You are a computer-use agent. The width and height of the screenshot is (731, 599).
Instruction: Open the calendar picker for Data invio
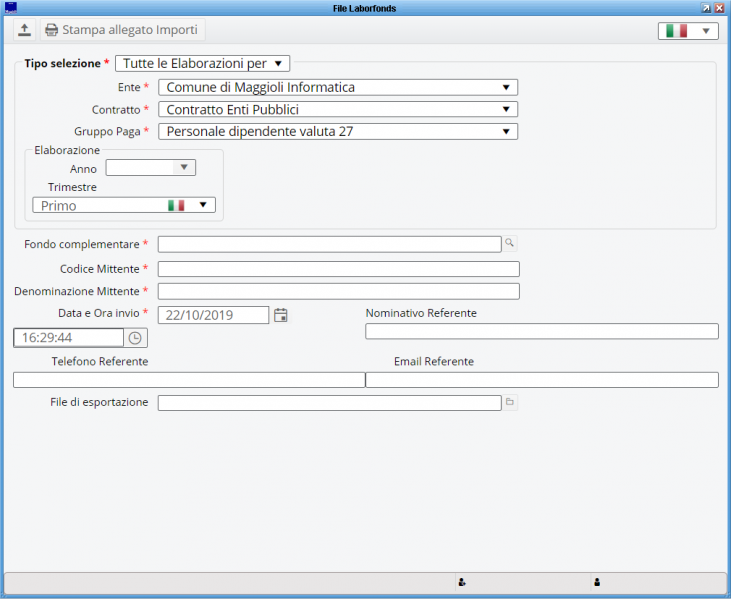point(281,315)
